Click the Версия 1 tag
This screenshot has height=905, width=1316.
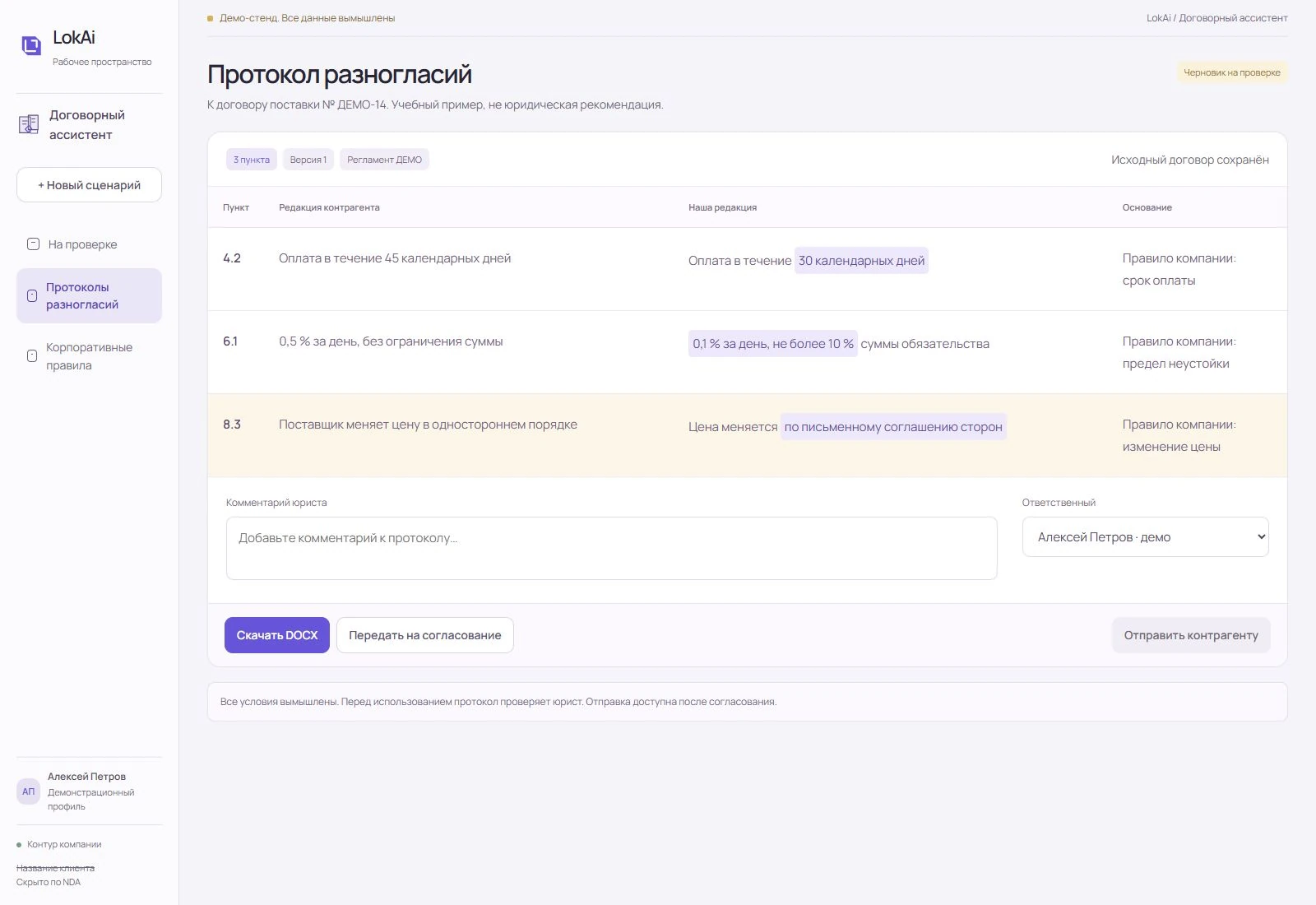coord(308,160)
